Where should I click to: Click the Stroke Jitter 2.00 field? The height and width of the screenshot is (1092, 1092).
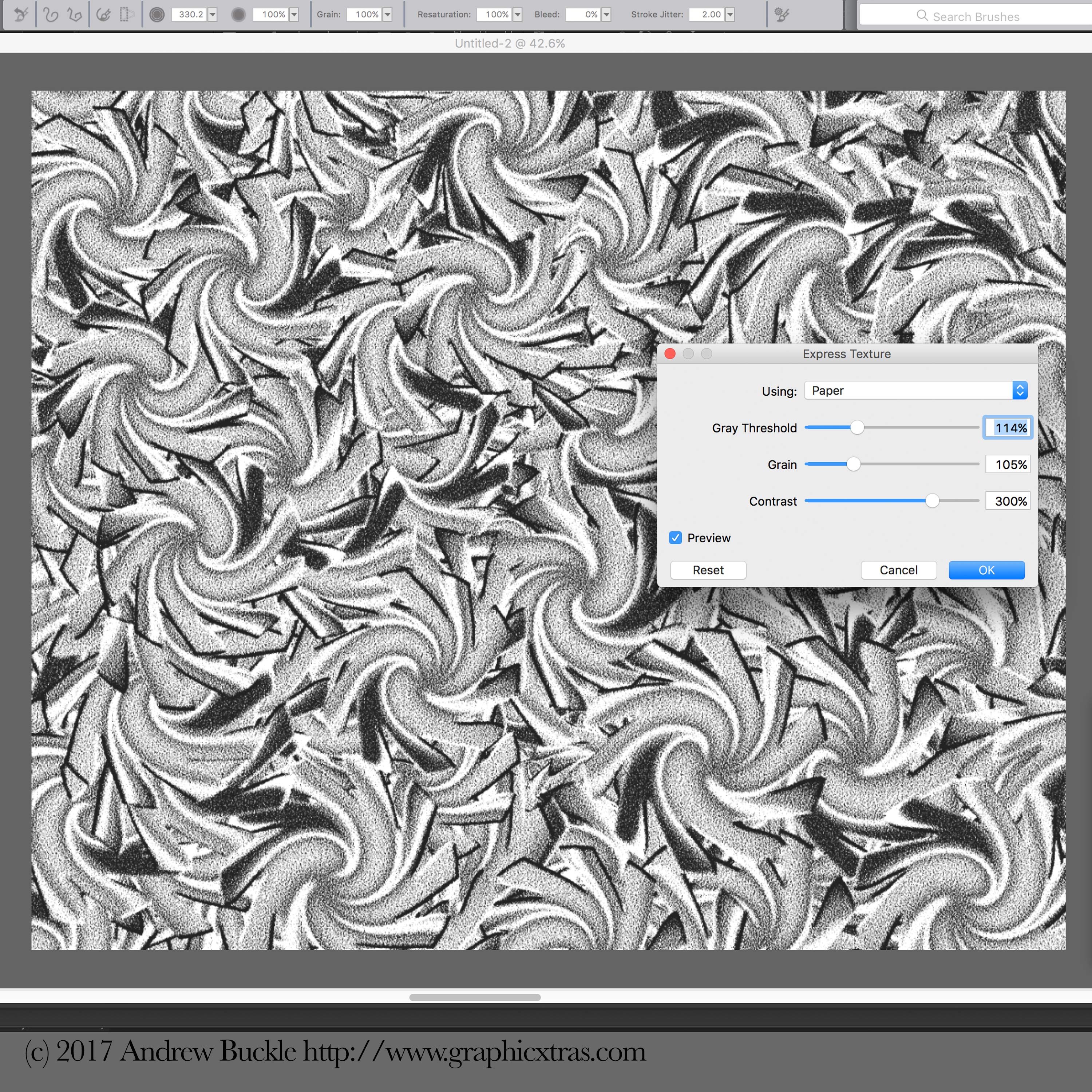tap(707, 14)
